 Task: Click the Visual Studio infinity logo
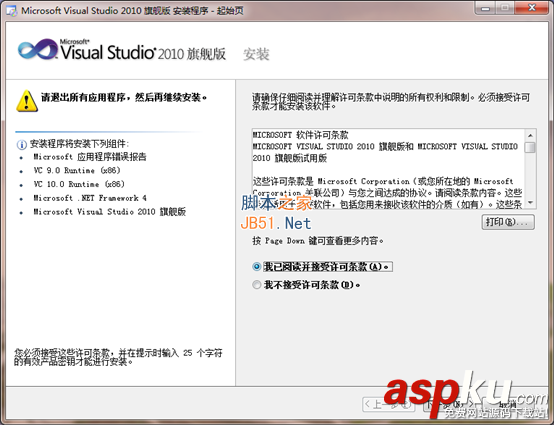38,49
